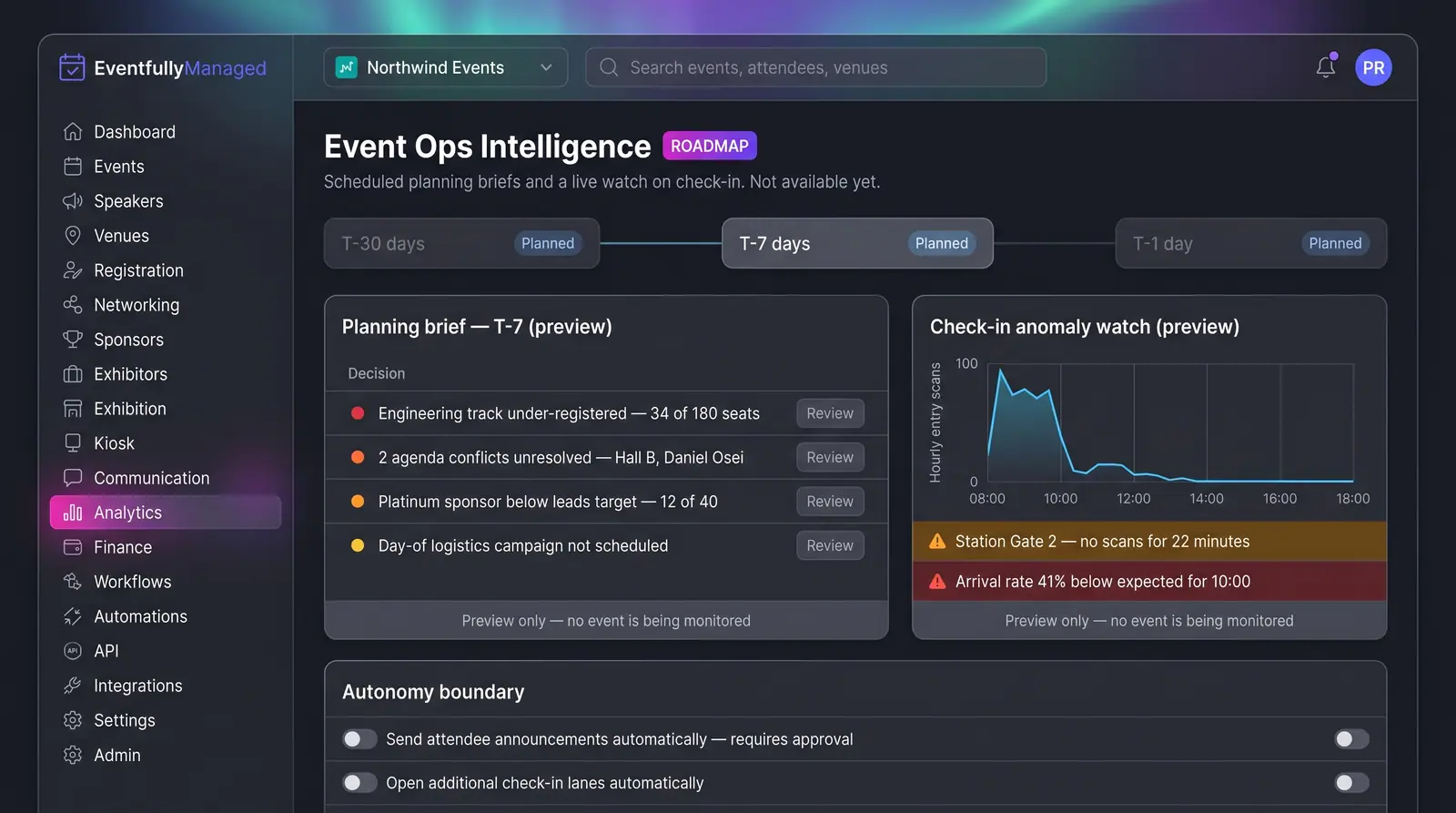Click the Exhibition booth icon
Screen dimensions: 1456x813
click(x=73, y=409)
